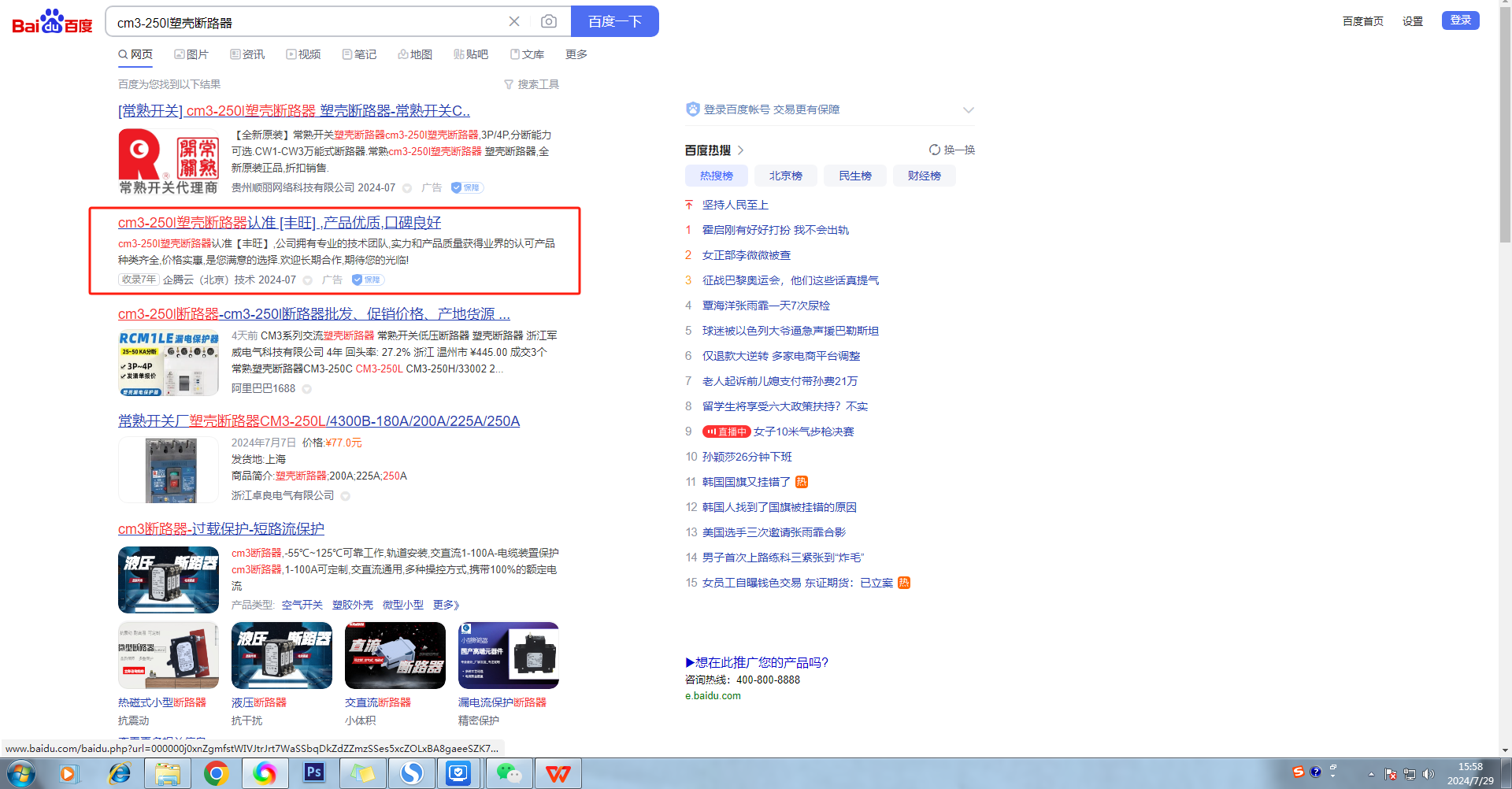Open the 视频 search tab

tap(303, 54)
